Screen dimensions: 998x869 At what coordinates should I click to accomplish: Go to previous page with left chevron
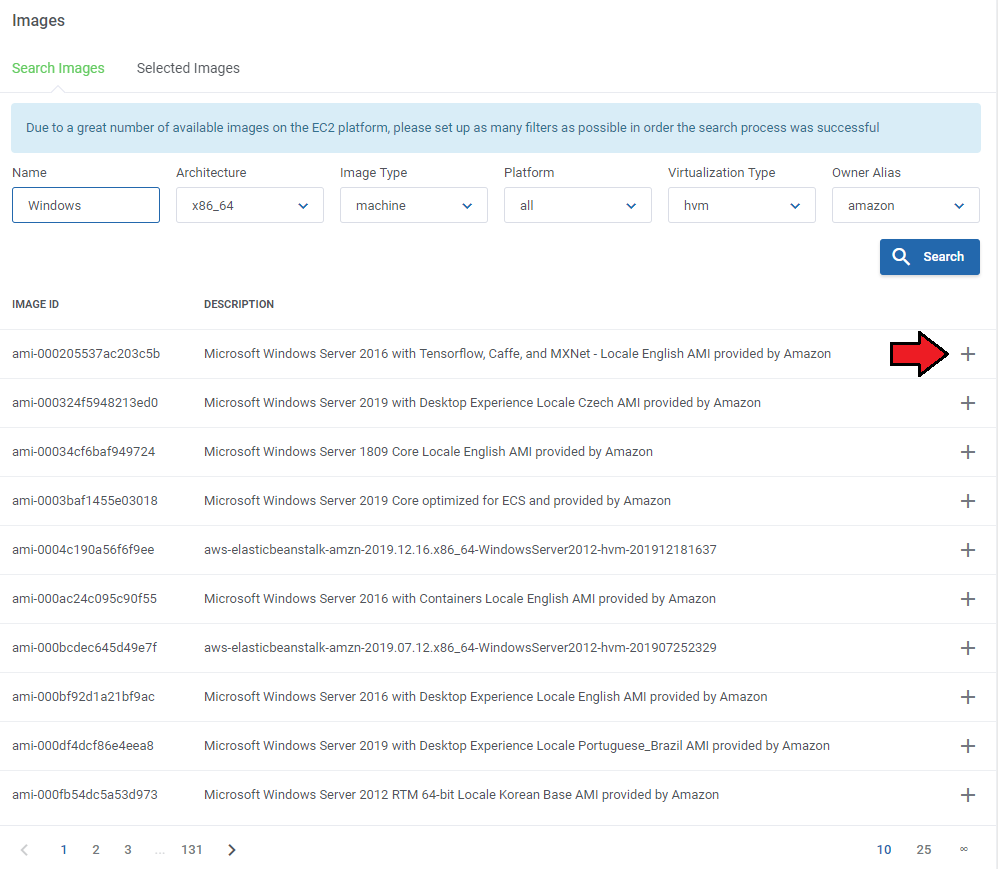point(24,850)
